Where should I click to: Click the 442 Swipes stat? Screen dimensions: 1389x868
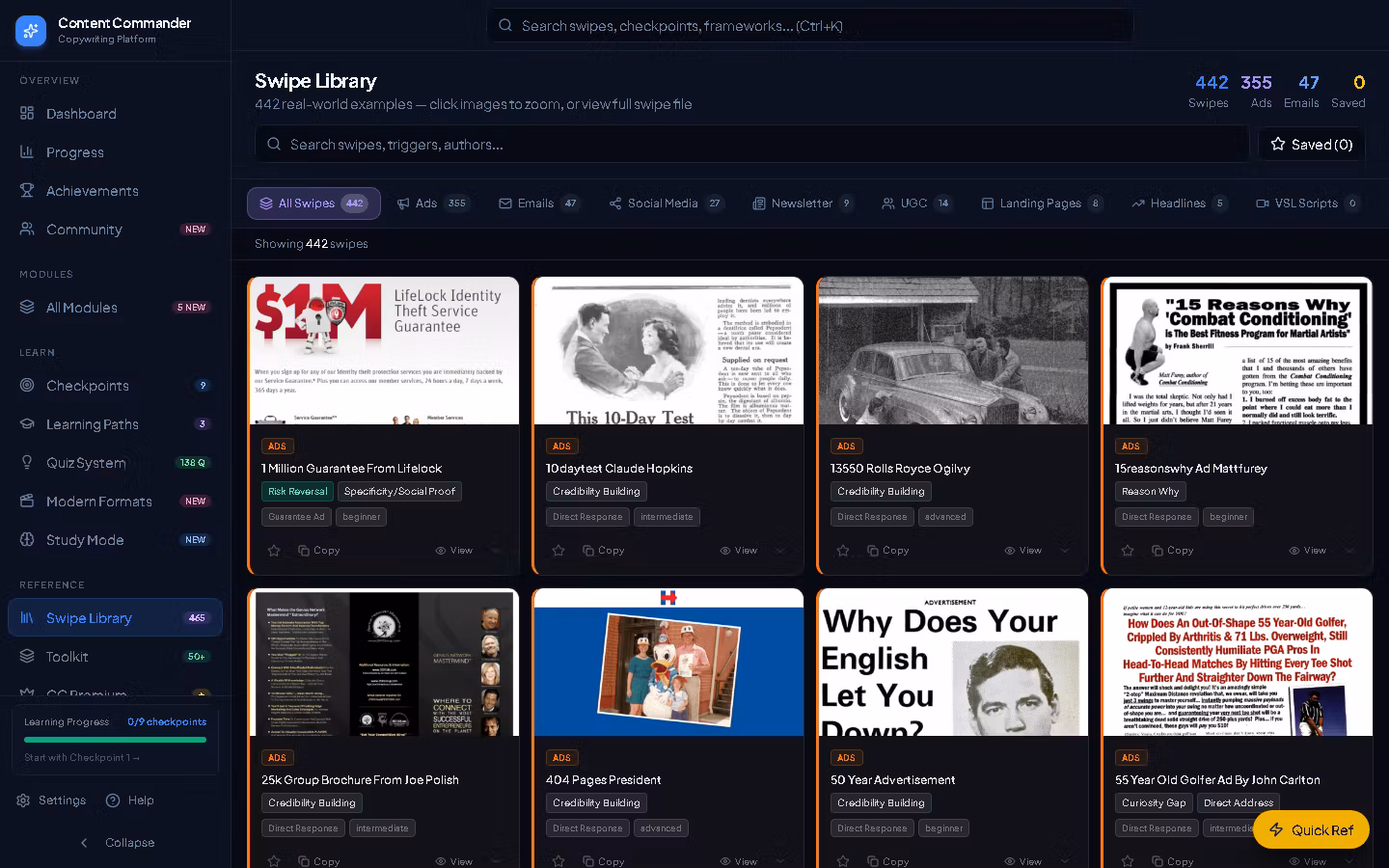[x=1211, y=91]
